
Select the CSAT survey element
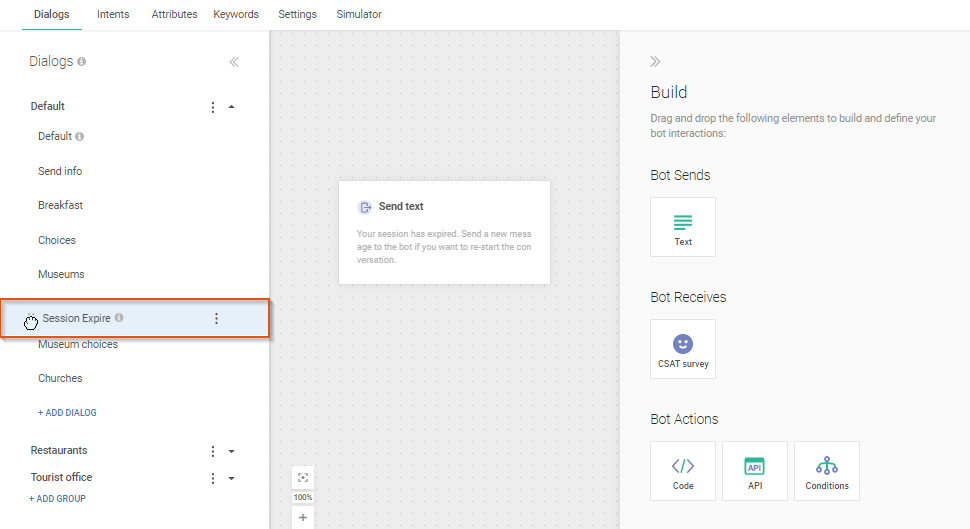point(682,349)
